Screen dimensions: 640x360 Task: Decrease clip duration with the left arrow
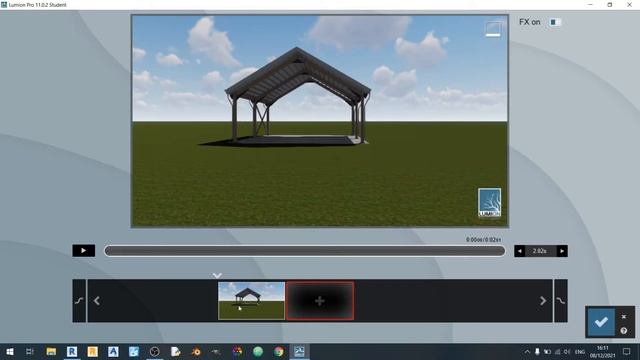pos(520,251)
